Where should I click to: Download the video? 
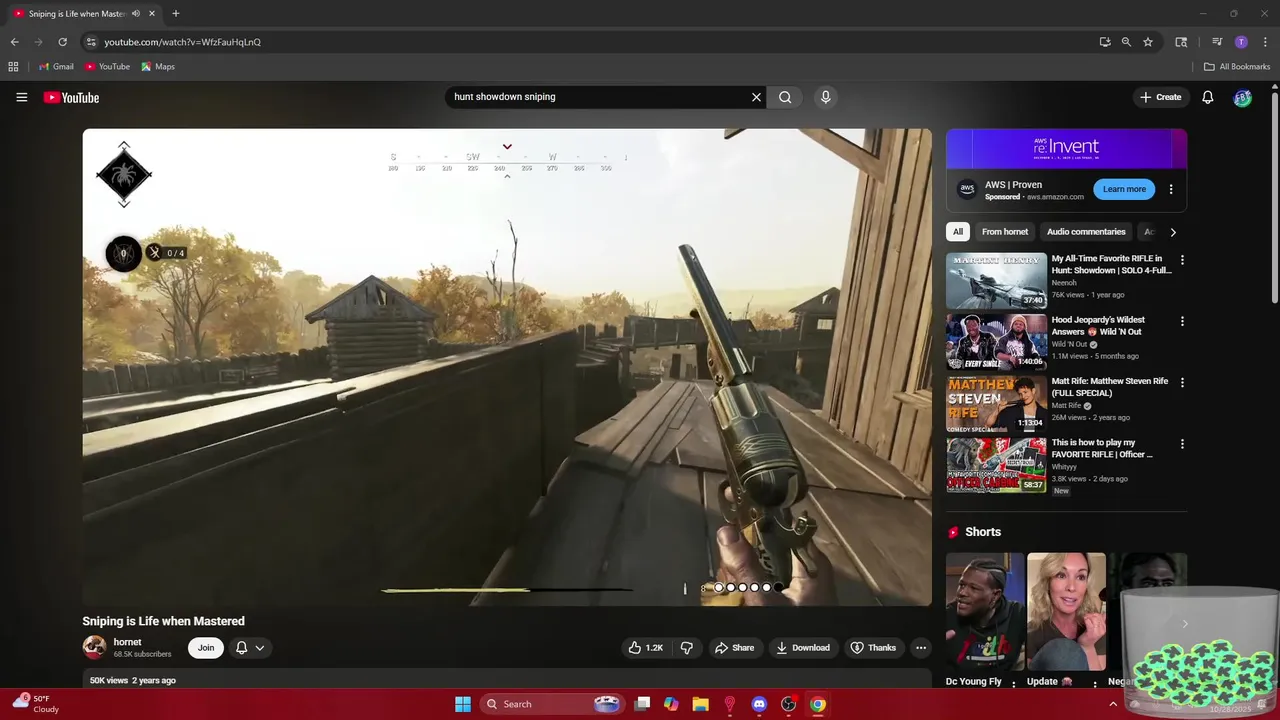point(803,648)
